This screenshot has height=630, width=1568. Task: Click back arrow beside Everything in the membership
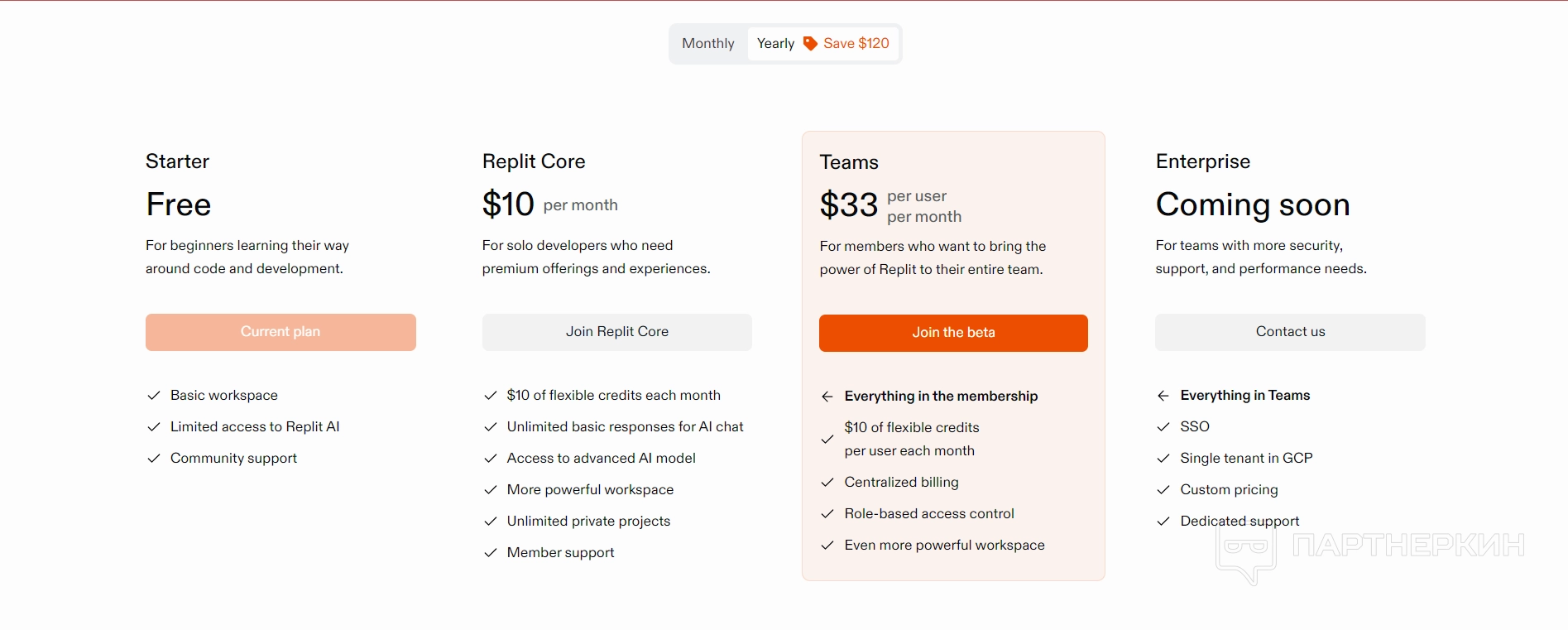tap(827, 397)
